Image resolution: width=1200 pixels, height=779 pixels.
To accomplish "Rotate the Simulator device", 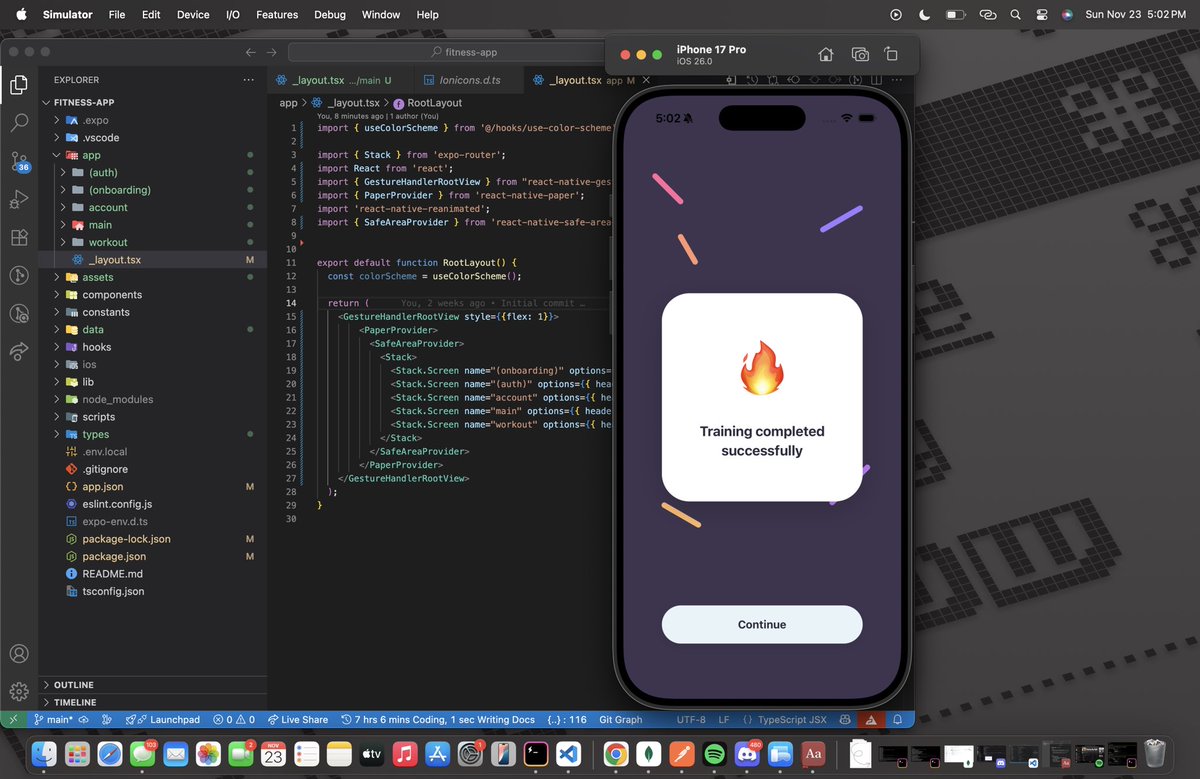I will point(892,55).
